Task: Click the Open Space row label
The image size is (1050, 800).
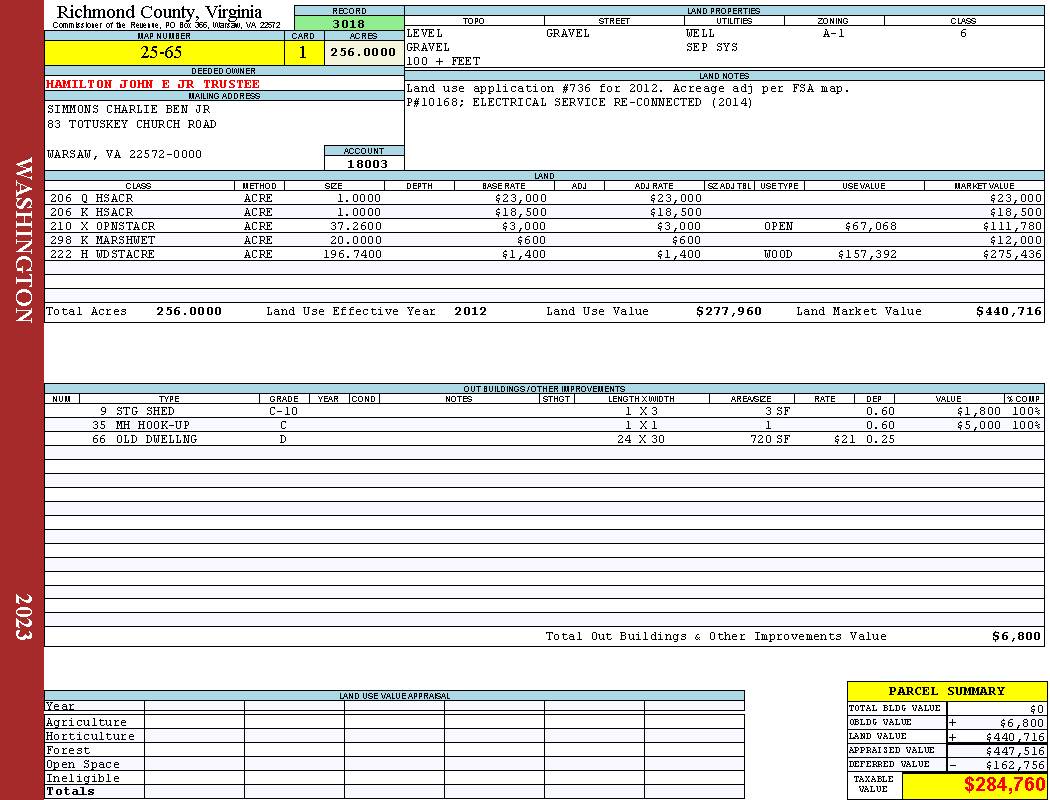Action: pos(82,765)
